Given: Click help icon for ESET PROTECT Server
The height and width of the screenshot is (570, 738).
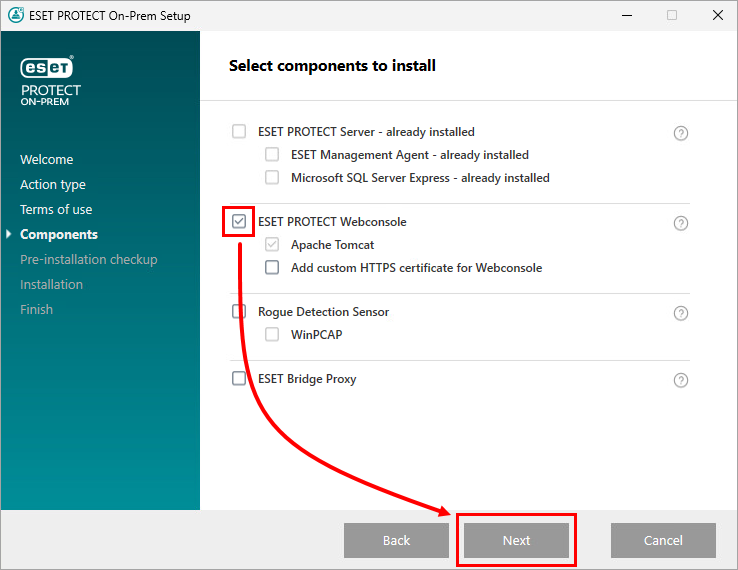Looking at the screenshot, I should [681, 133].
